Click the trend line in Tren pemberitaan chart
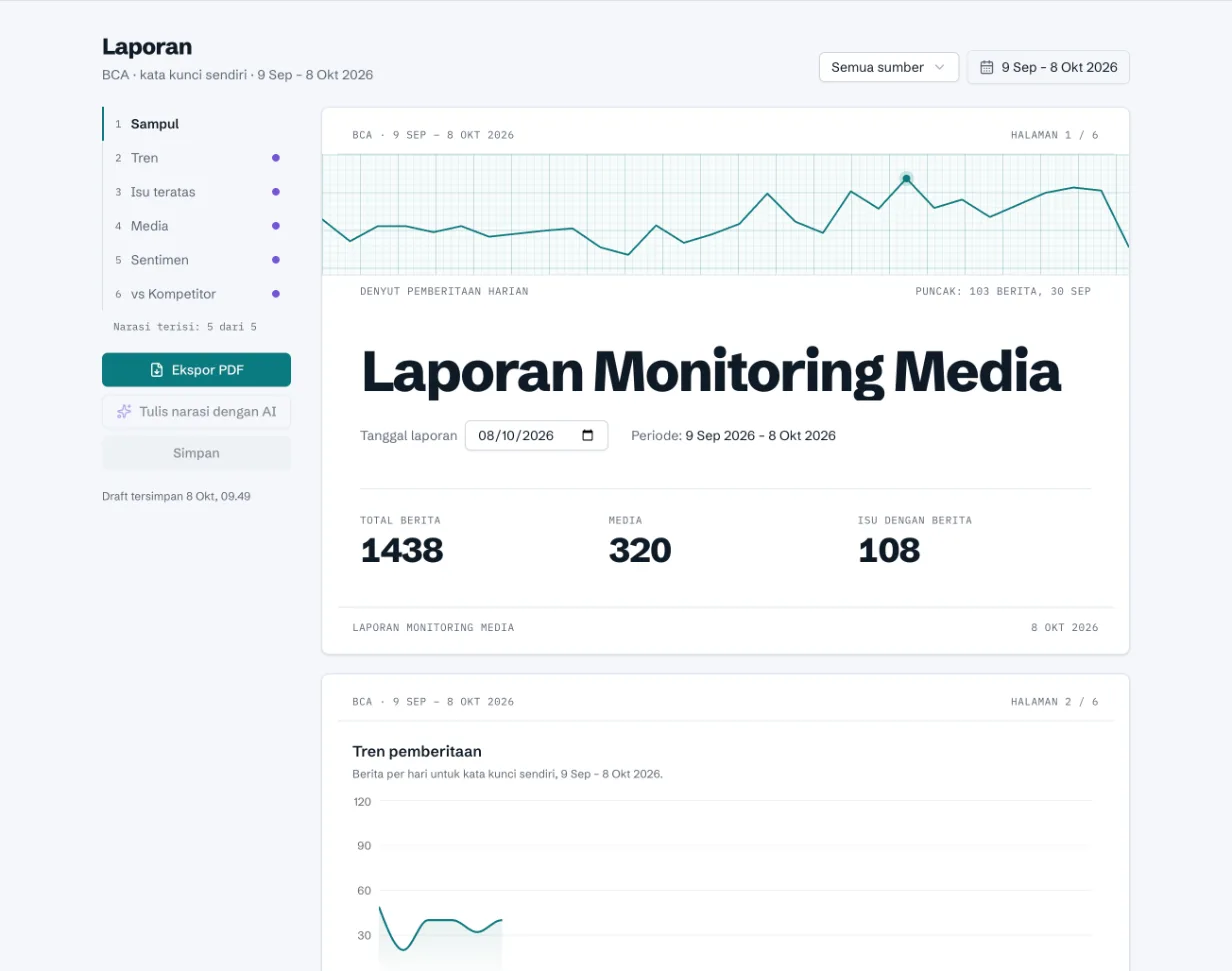The image size is (1232, 971). click(440, 927)
